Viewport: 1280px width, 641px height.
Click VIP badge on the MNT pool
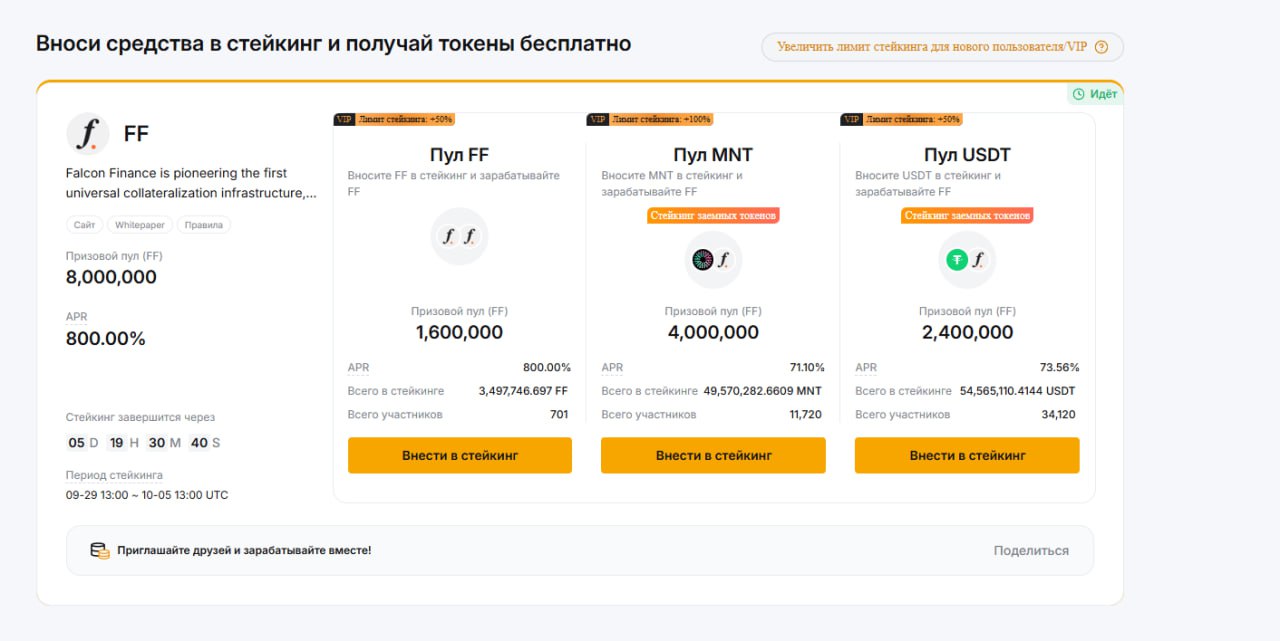pyautogui.click(x=597, y=119)
